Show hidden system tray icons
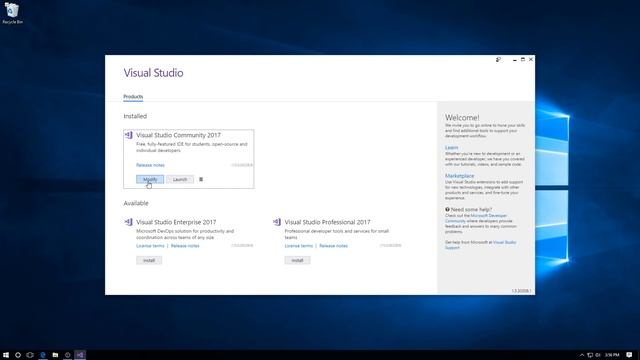The image size is (640, 360). (582, 355)
